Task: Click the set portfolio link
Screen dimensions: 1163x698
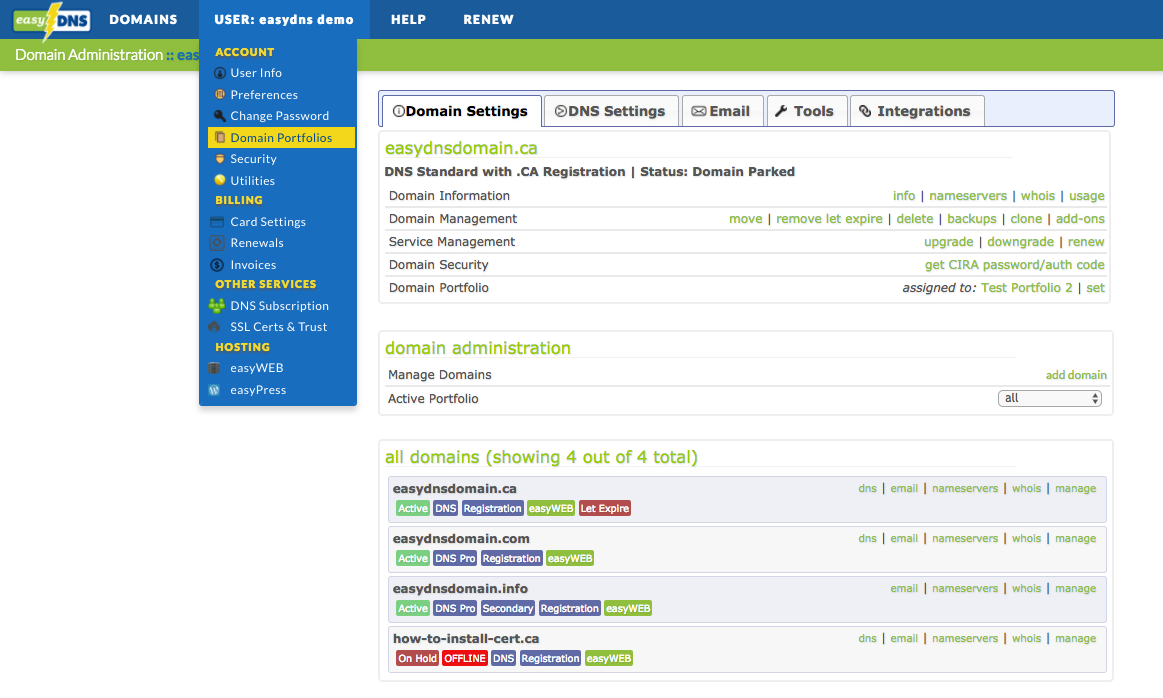Action: click(1096, 288)
